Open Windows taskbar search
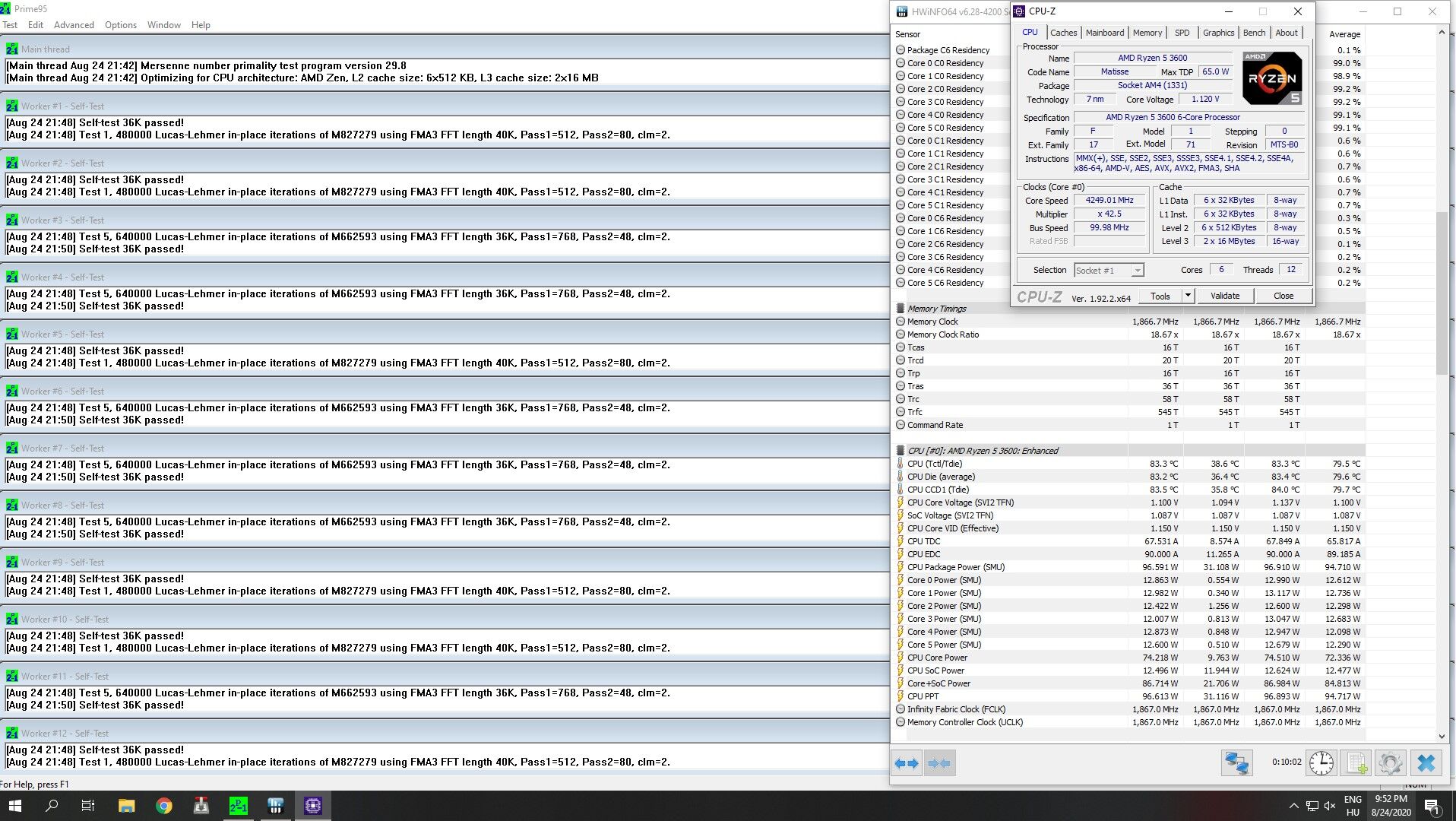 [52, 806]
